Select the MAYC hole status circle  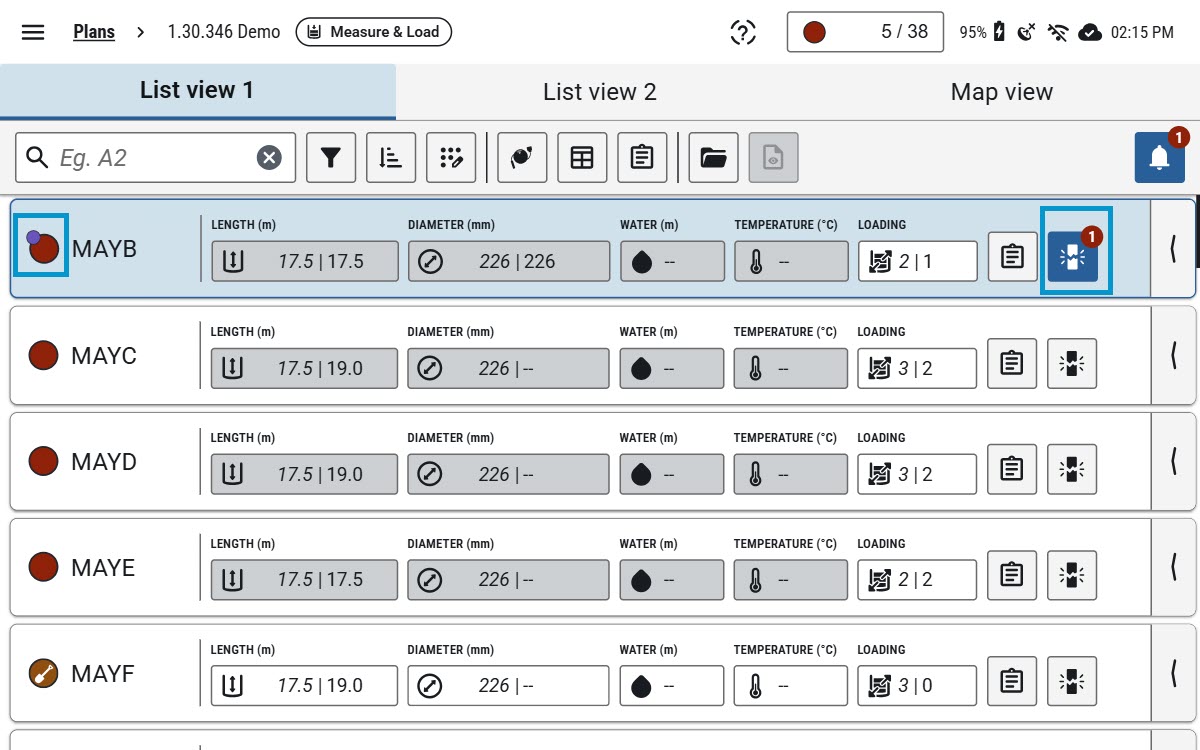pos(43,355)
